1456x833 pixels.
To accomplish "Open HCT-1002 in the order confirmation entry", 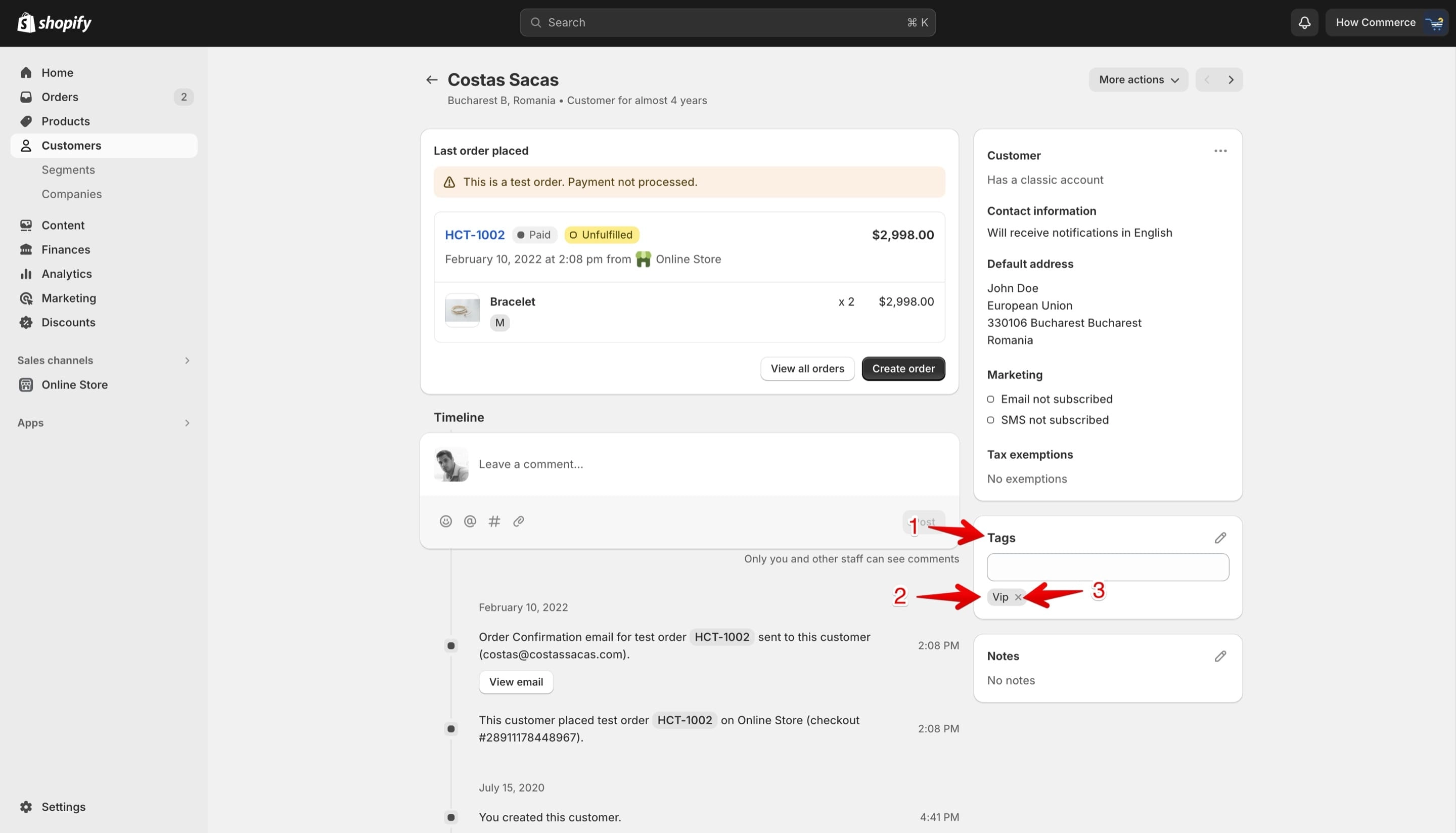I will point(722,637).
